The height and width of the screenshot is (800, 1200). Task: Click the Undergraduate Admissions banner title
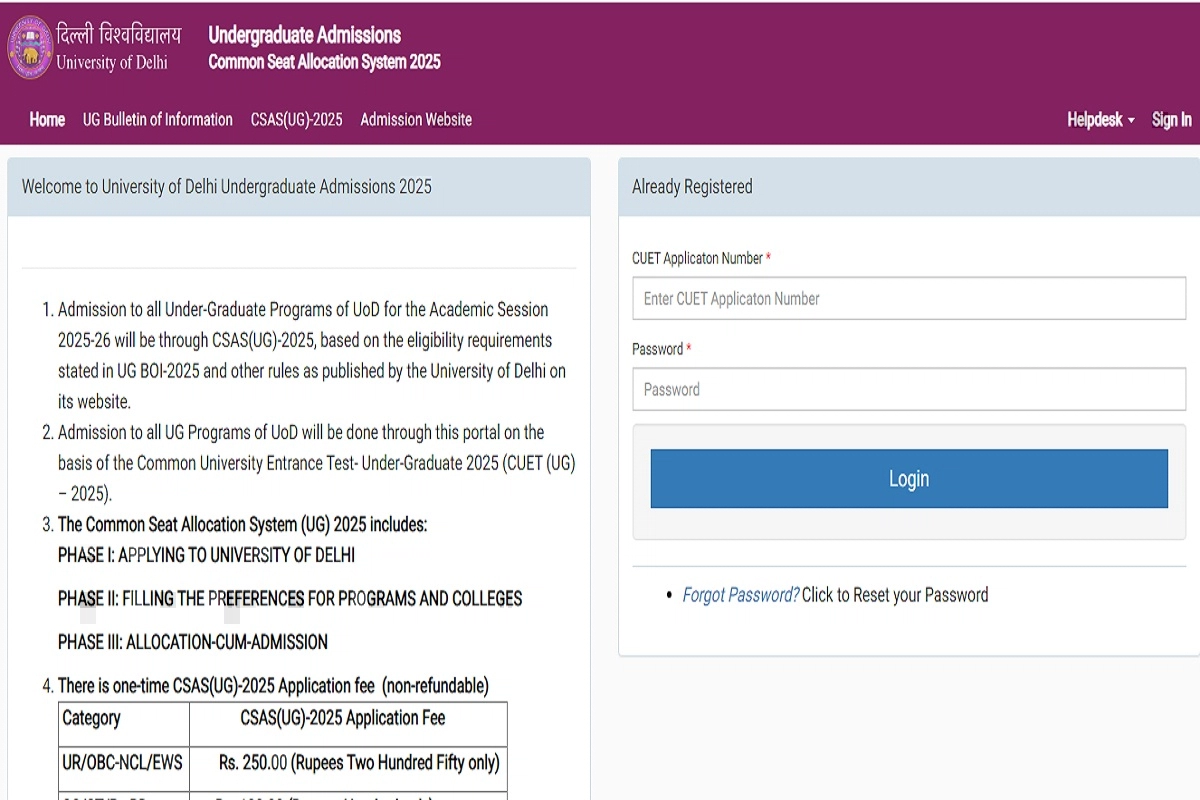point(304,36)
